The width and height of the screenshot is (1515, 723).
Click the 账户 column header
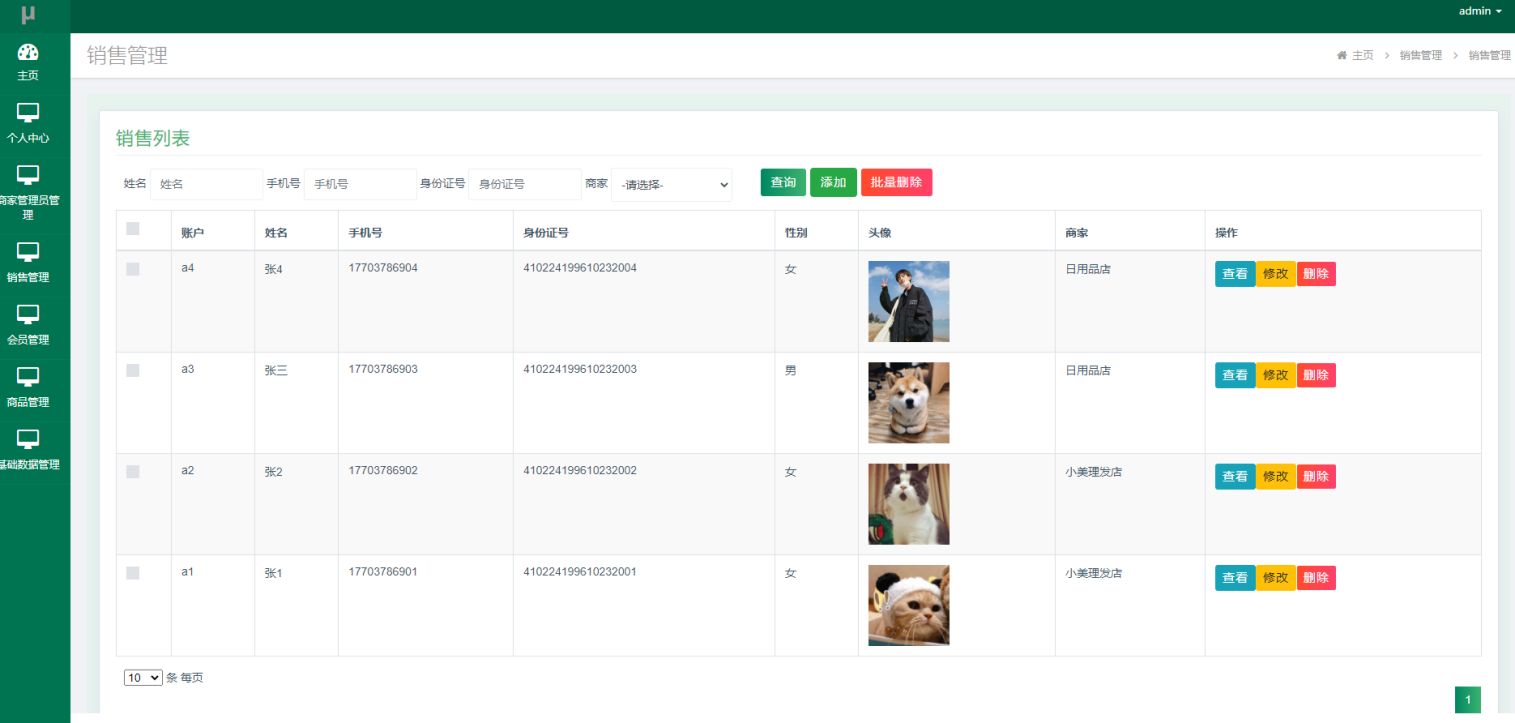coord(192,233)
